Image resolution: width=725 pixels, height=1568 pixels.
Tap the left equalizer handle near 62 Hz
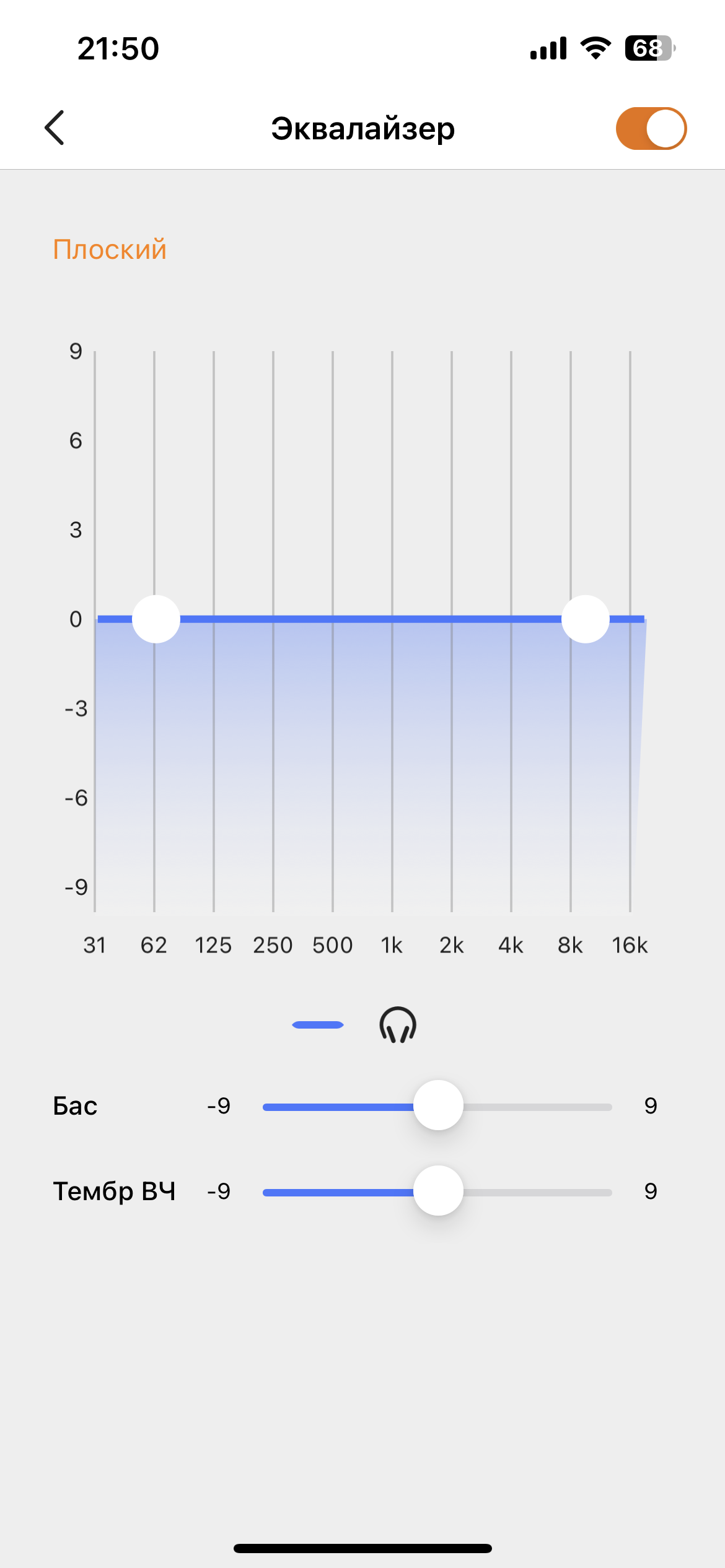tap(156, 619)
